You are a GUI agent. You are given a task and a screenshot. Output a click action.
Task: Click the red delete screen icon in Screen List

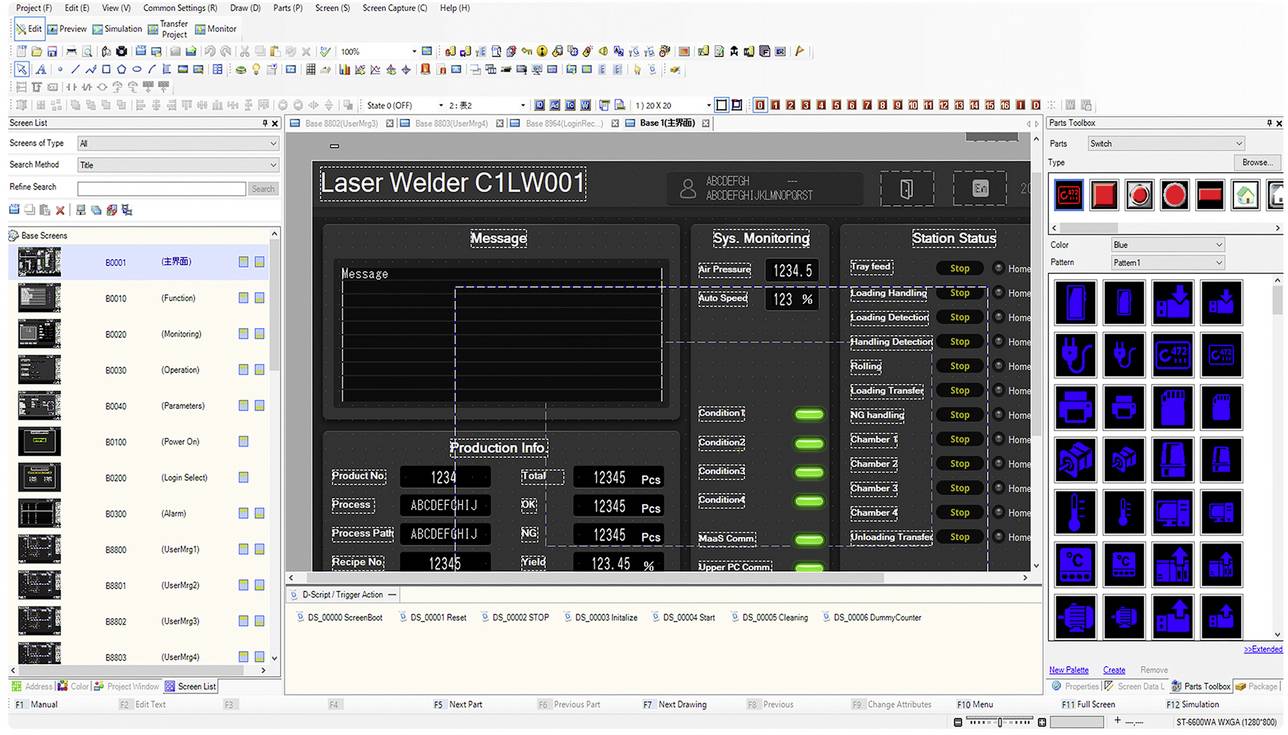pos(60,210)
